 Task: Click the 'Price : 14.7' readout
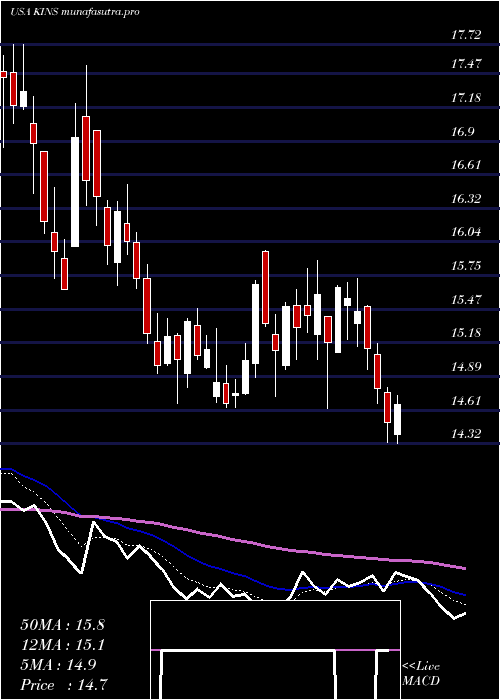click(x=64, y=685)
